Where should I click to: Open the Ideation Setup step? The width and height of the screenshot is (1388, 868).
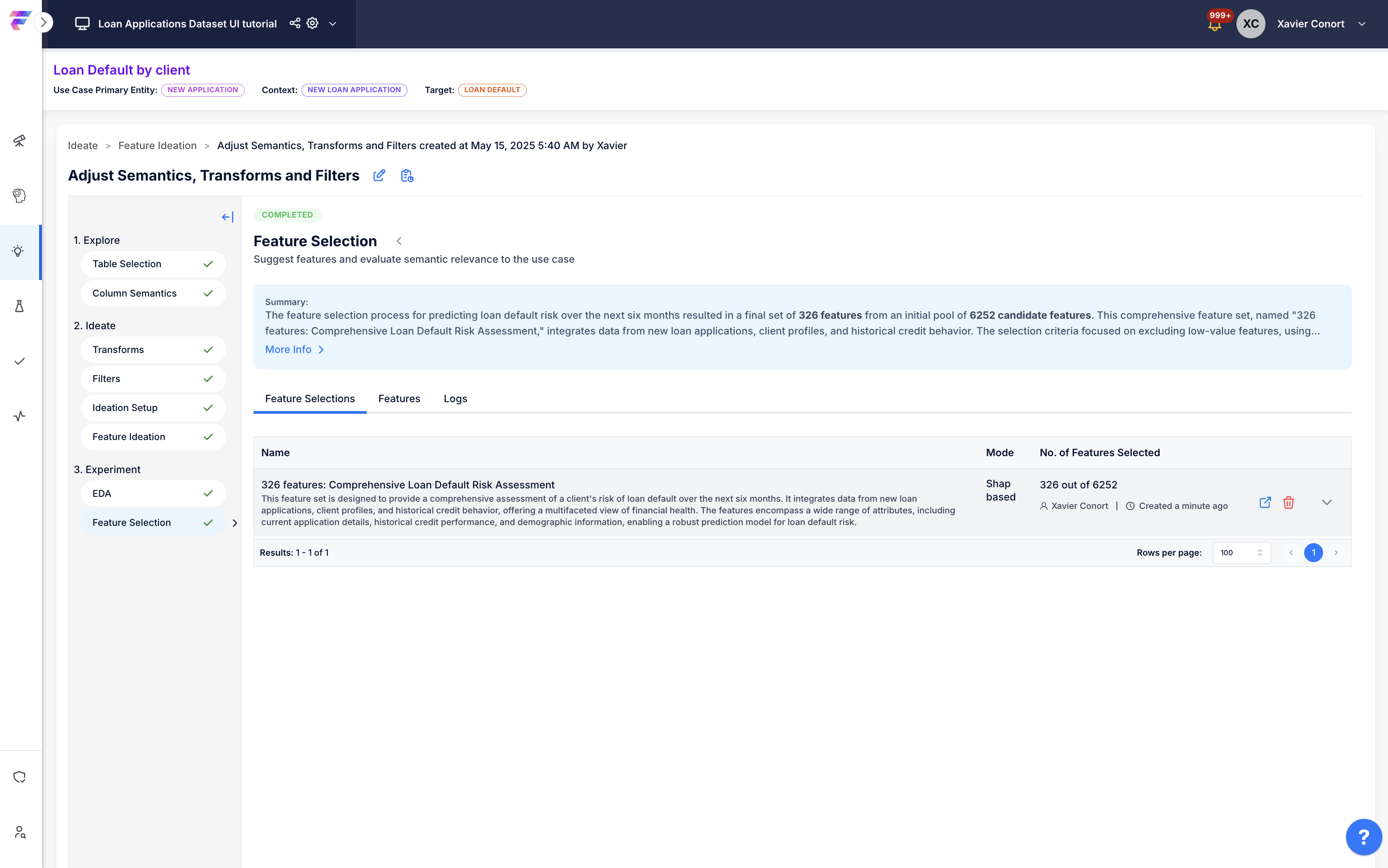pos(153,407)
